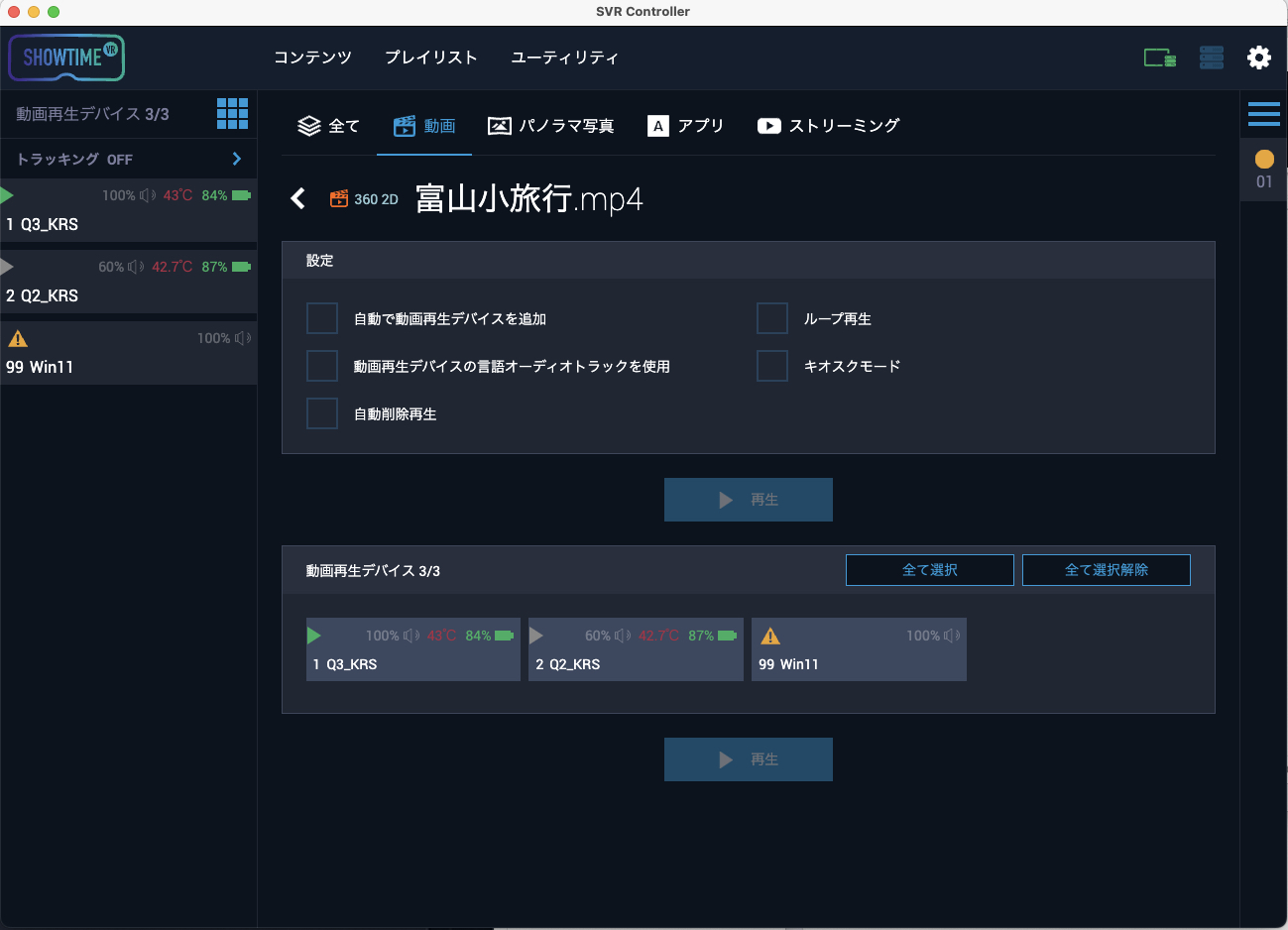
Task: Click the YouTube icon of ストリーミング tab
Action: pyautogui.click(x=768, y=126)
